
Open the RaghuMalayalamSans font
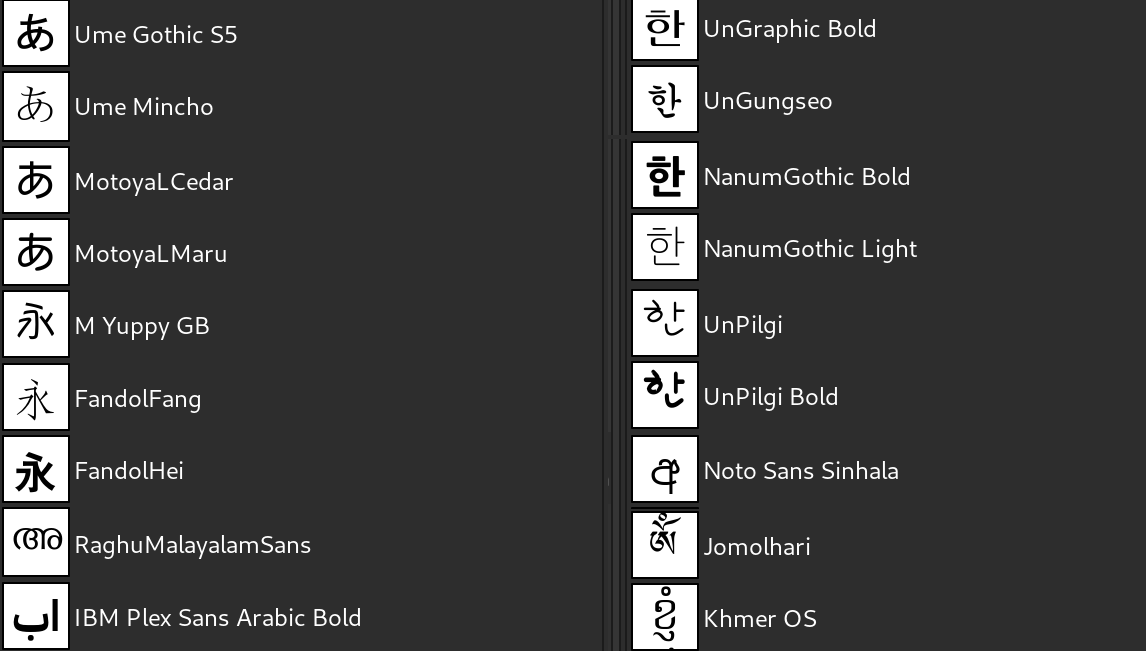pos(192,545)
